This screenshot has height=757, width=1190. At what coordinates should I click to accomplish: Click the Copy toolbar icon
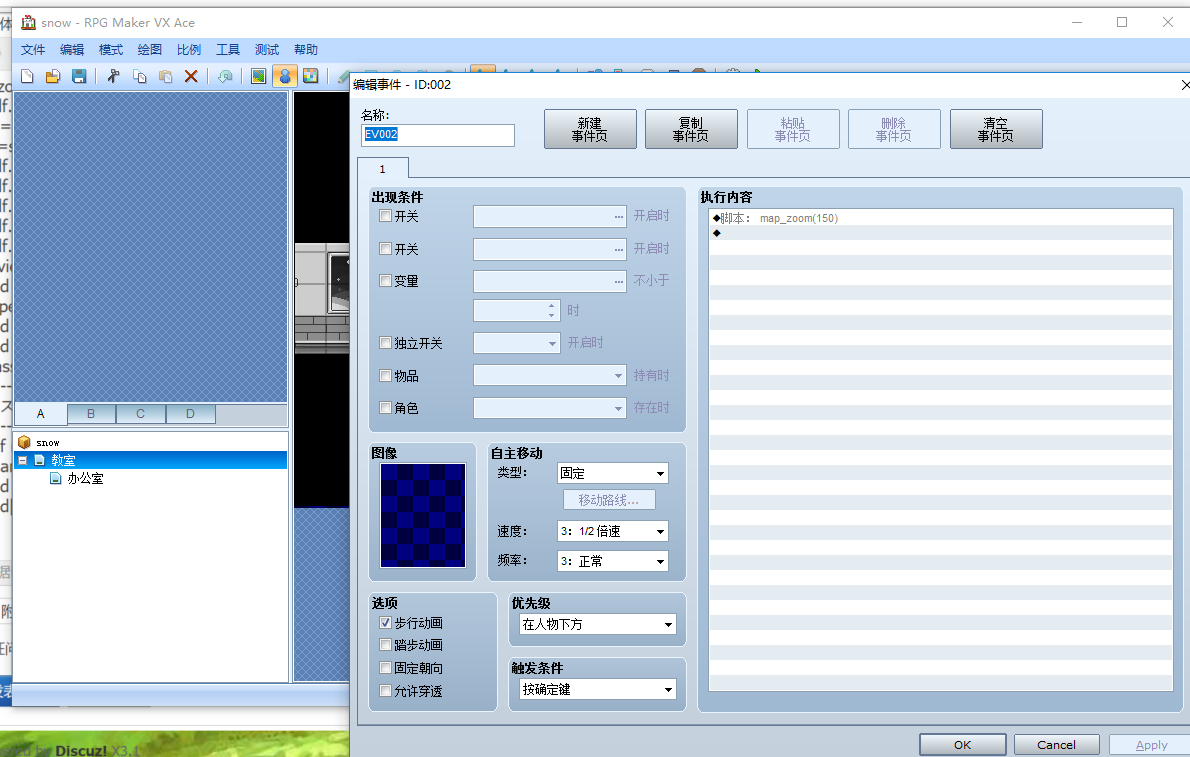140,76
